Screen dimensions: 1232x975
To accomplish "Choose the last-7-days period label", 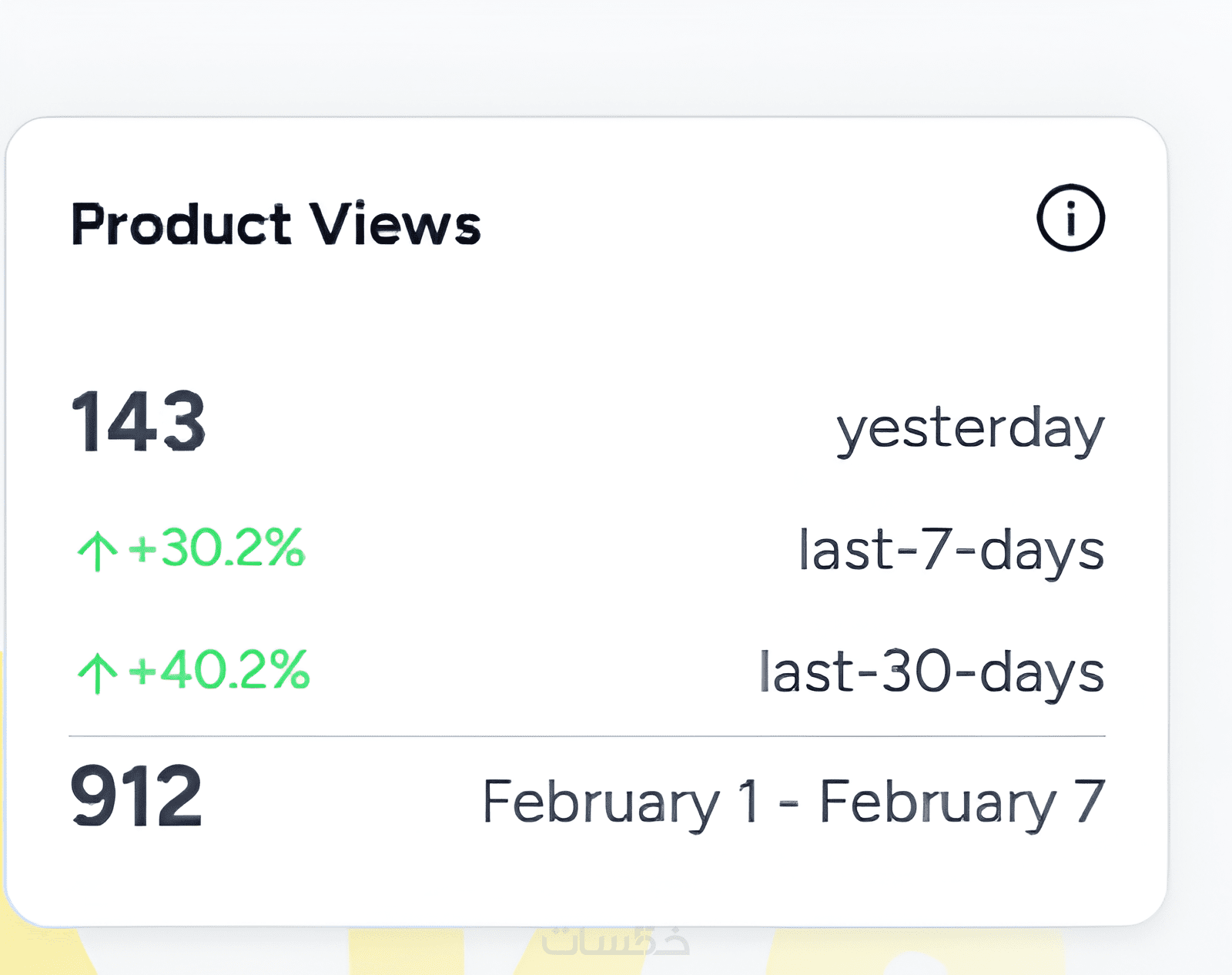I will (952, 550).
